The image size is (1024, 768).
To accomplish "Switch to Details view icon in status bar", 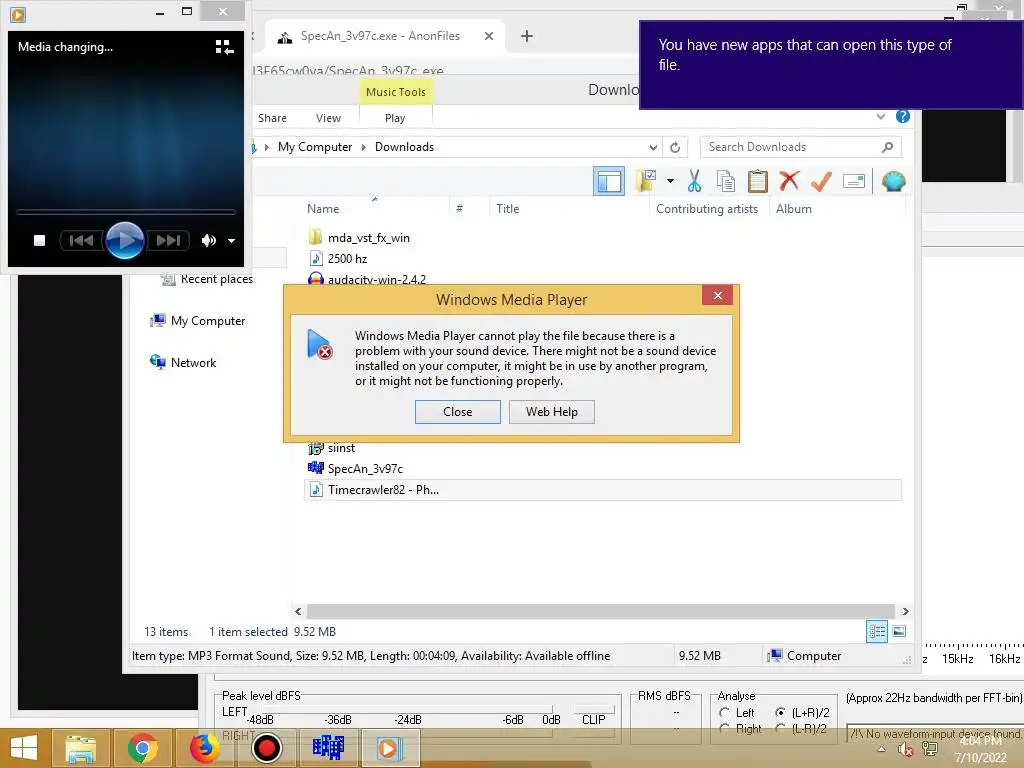I will (x=876, y=632).
